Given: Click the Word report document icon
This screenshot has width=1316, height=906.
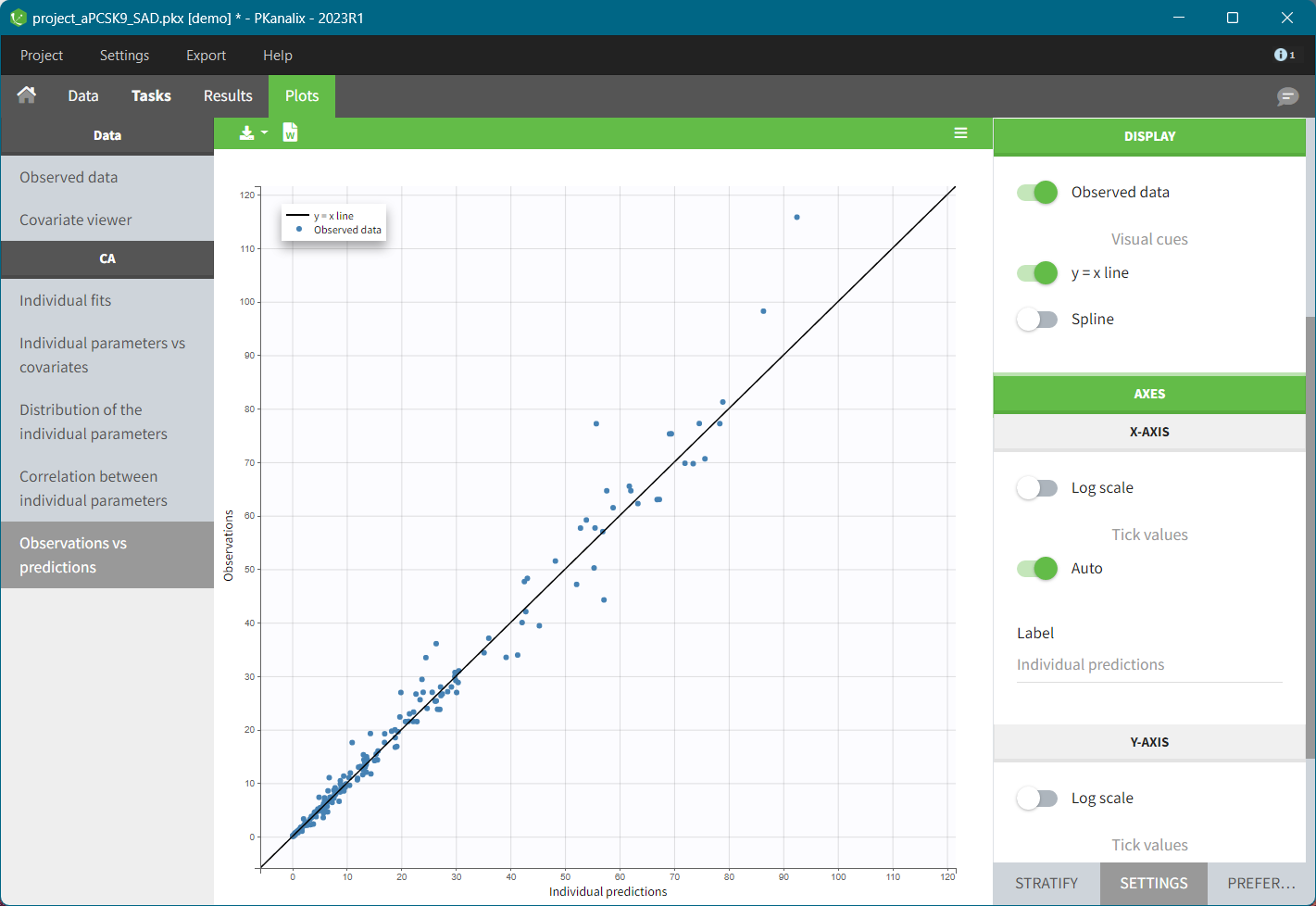Looking at the screenshot, I should [x=290, y=133].
